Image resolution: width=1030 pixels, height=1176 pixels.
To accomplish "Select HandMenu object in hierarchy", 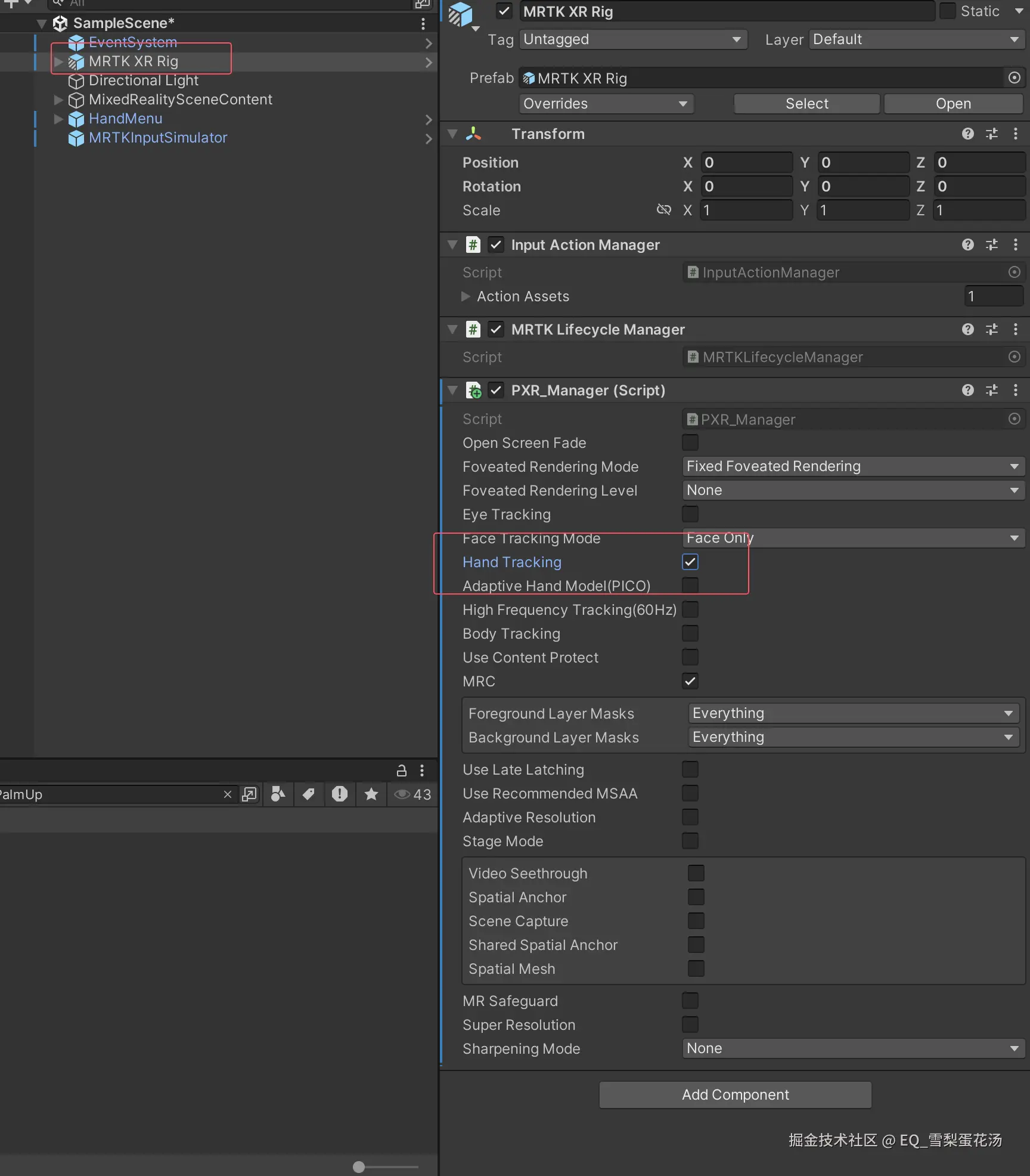I will point(125,119).
